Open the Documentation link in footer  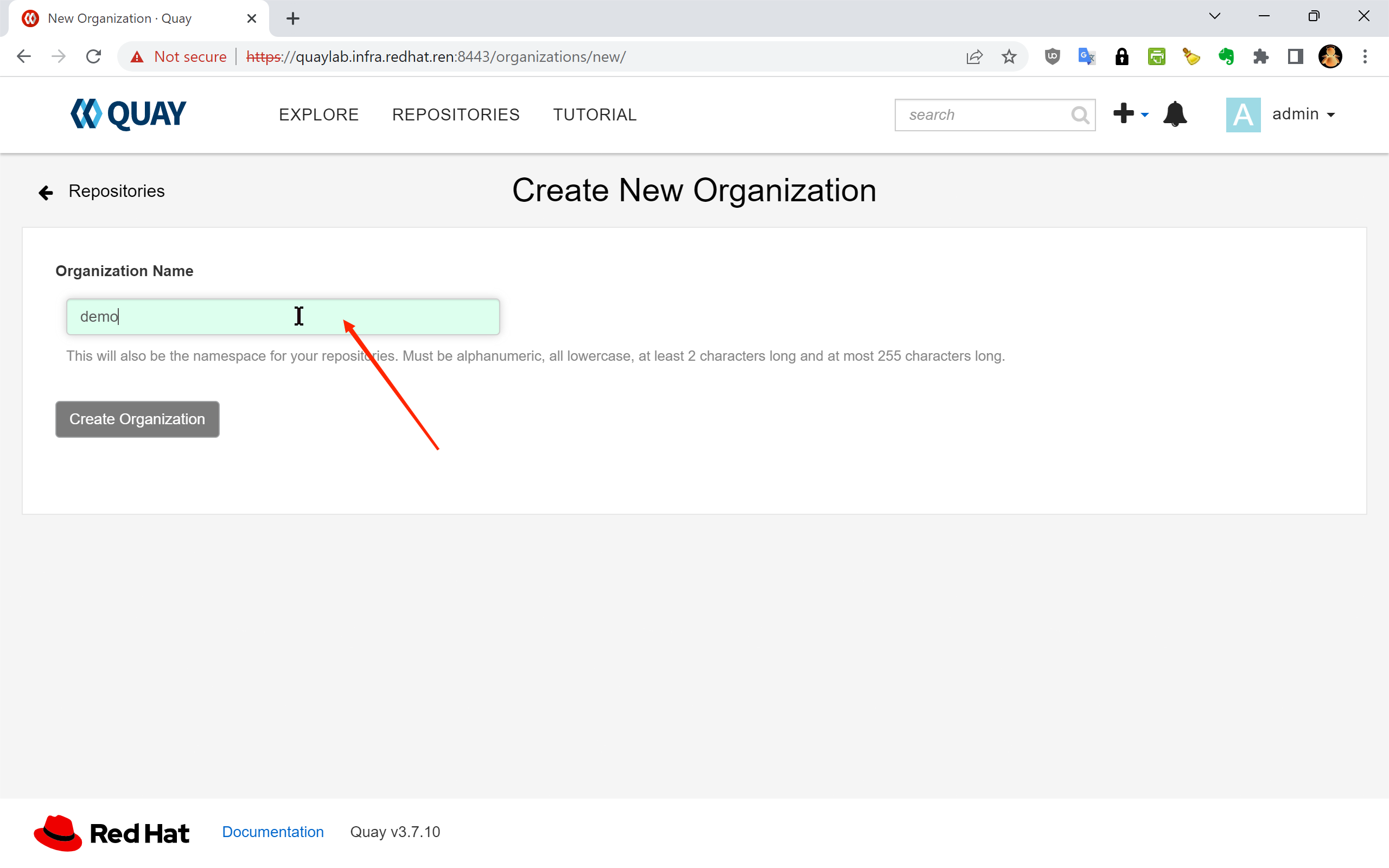(x=272, y=832)
